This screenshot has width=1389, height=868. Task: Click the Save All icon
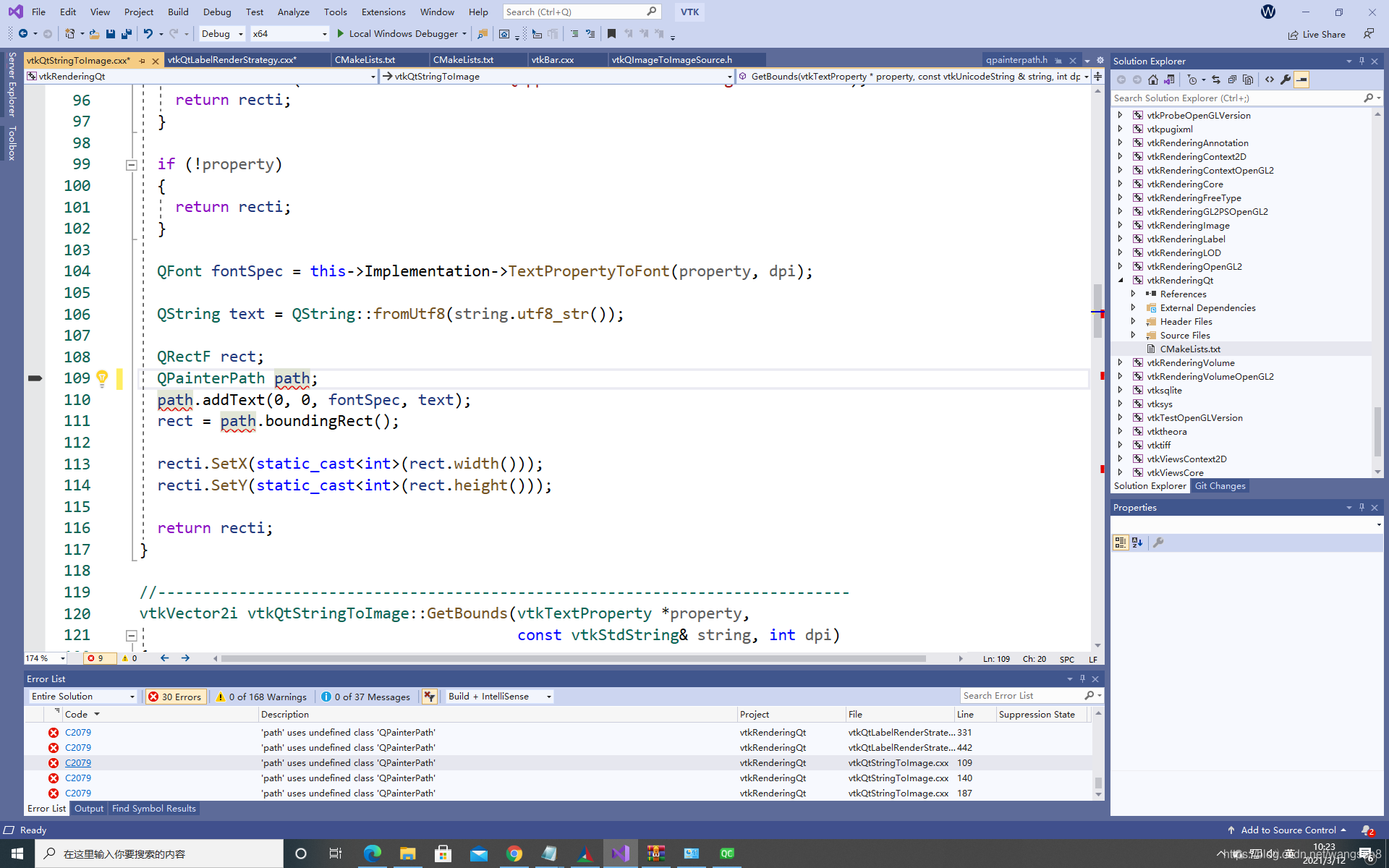127,33
